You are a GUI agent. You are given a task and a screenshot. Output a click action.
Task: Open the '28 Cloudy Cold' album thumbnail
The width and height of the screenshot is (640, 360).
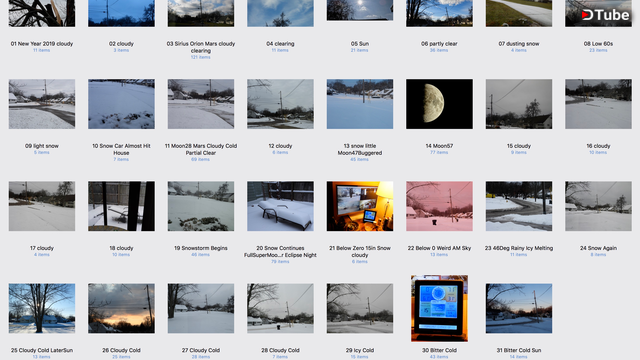(280, 308)
